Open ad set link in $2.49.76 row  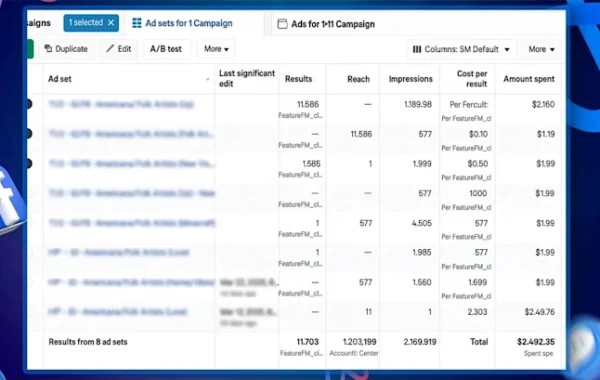(x=117, y=312)
